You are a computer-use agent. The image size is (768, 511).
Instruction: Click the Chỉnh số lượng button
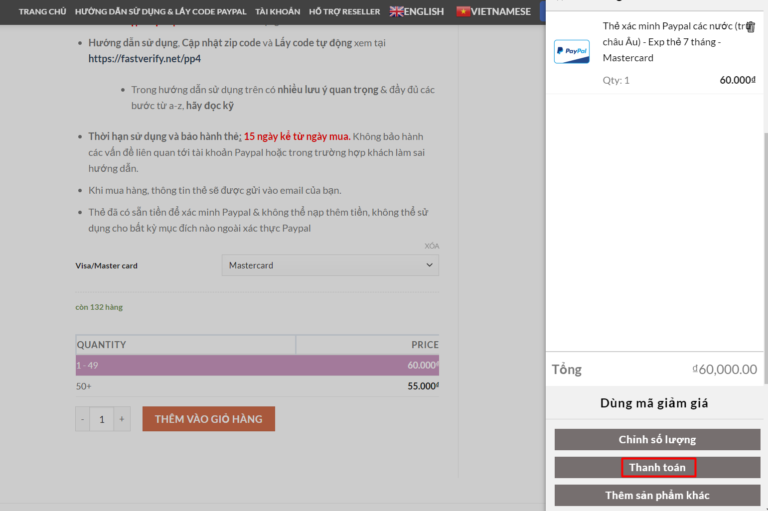coord(657,440)
